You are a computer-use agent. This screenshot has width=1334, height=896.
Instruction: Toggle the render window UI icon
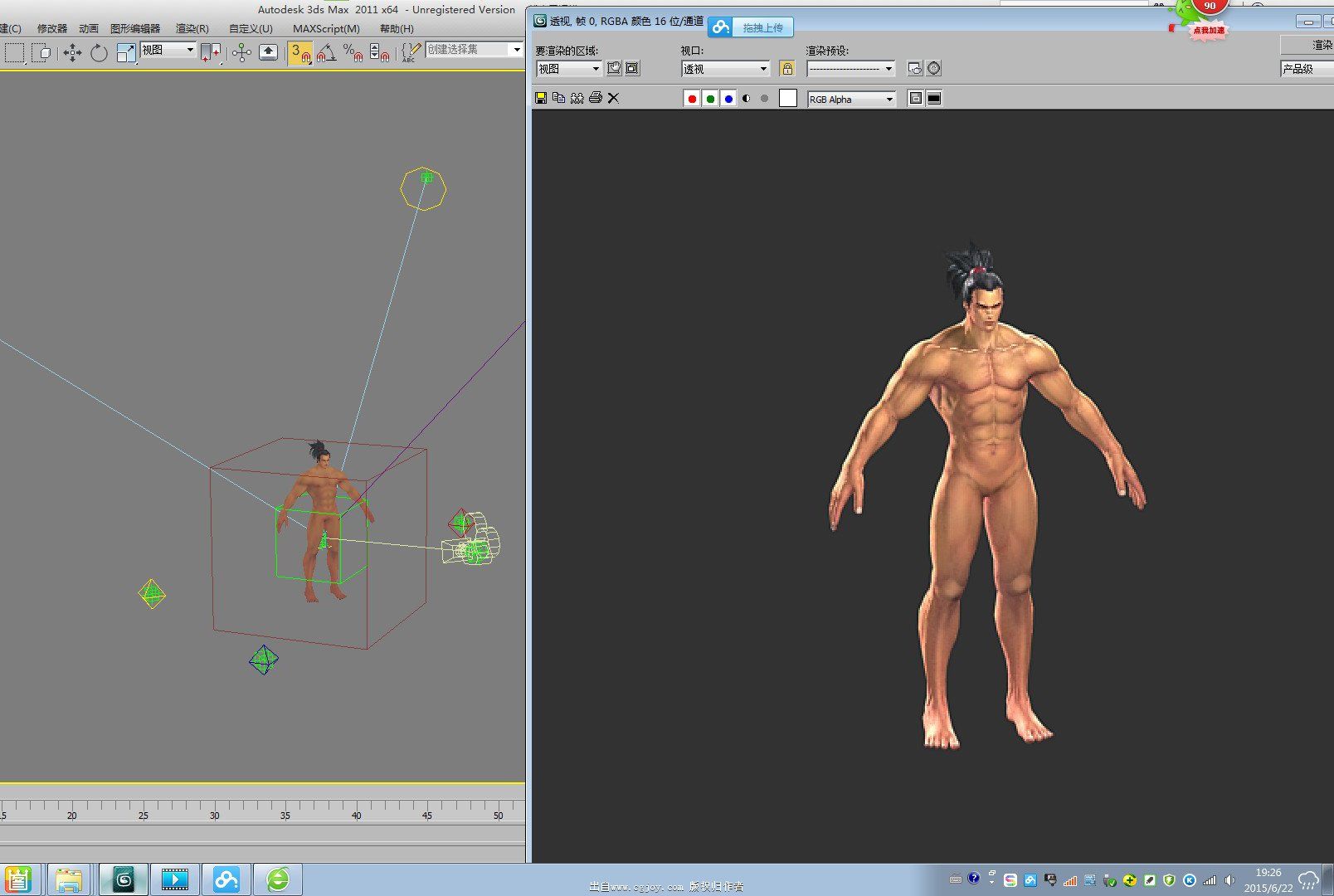pyautogui.click(x=934, y=99)
